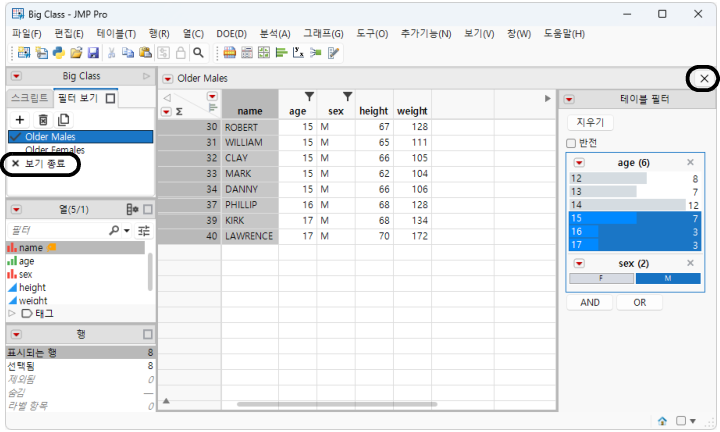Click the magnifier Search icon in toolbar

tap(198, 53)
